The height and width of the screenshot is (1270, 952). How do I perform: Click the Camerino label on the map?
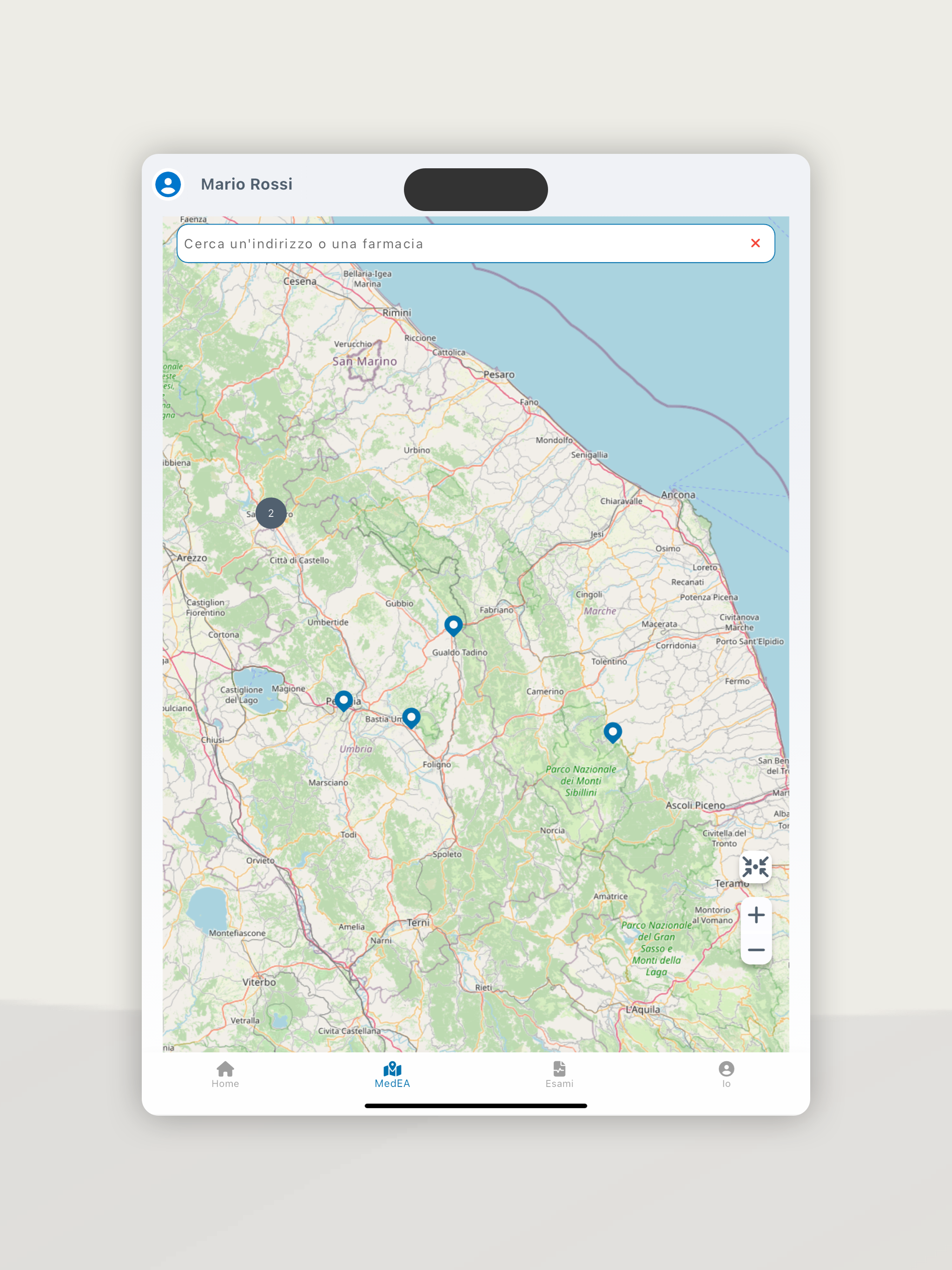(545, 691)
